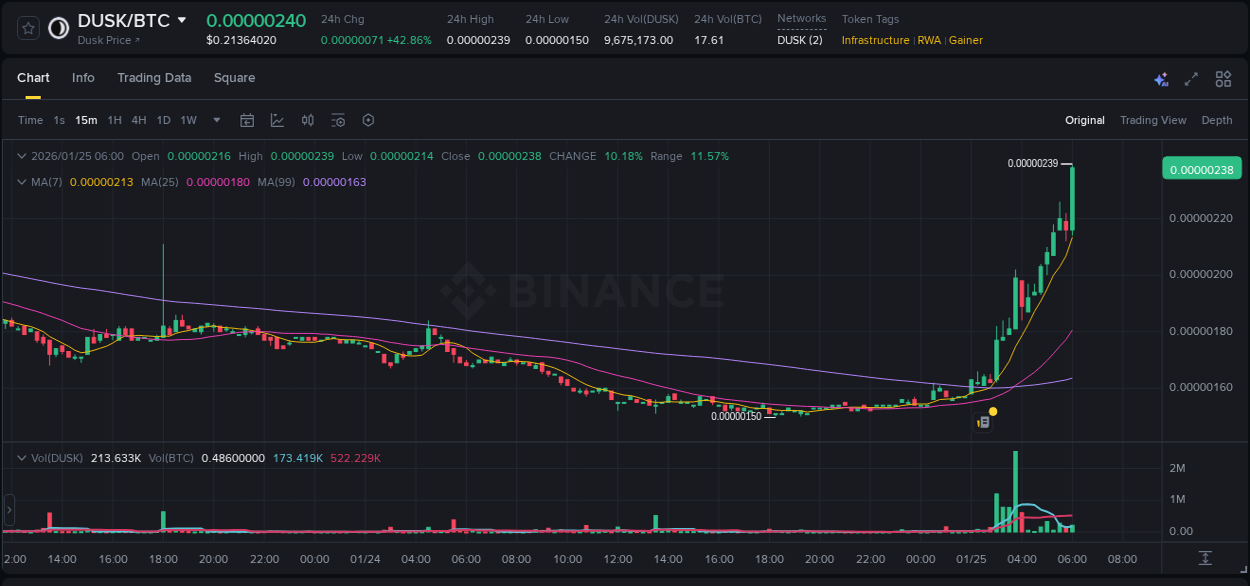Open the widget layout grid icon
This screenshot has width=1250, height=586.
(x=1223, y=78)
